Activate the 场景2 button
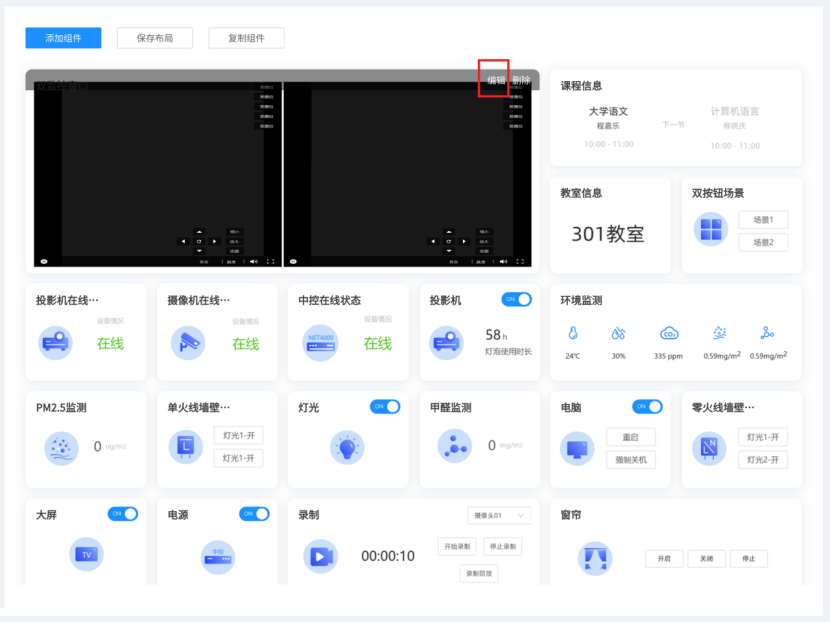830x622 pixels. click(763, 242)
